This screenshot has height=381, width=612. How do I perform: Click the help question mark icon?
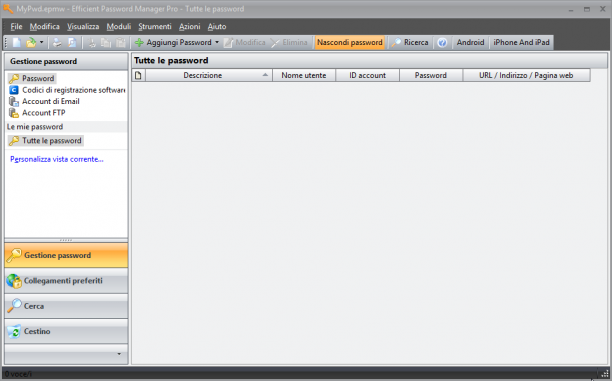[x=442, y=43]
